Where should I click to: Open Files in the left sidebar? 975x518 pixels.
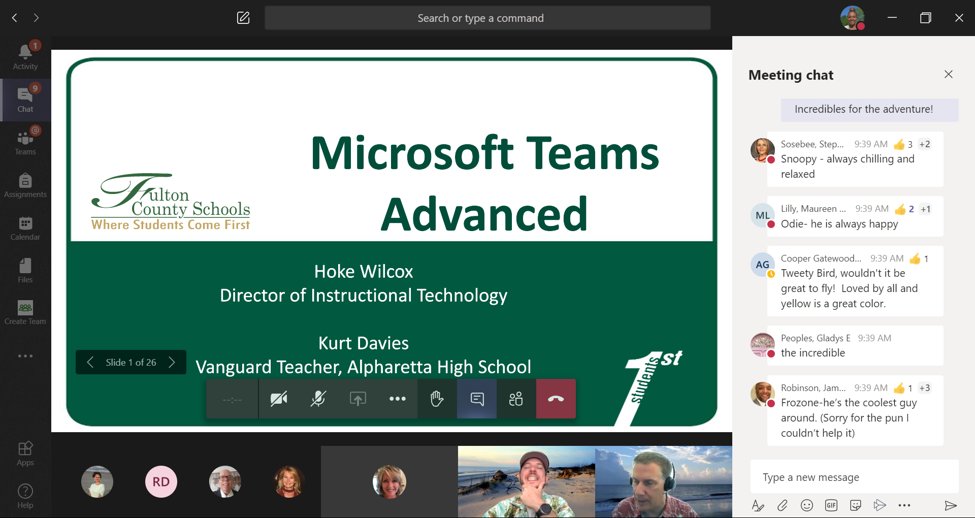(25, 271)
